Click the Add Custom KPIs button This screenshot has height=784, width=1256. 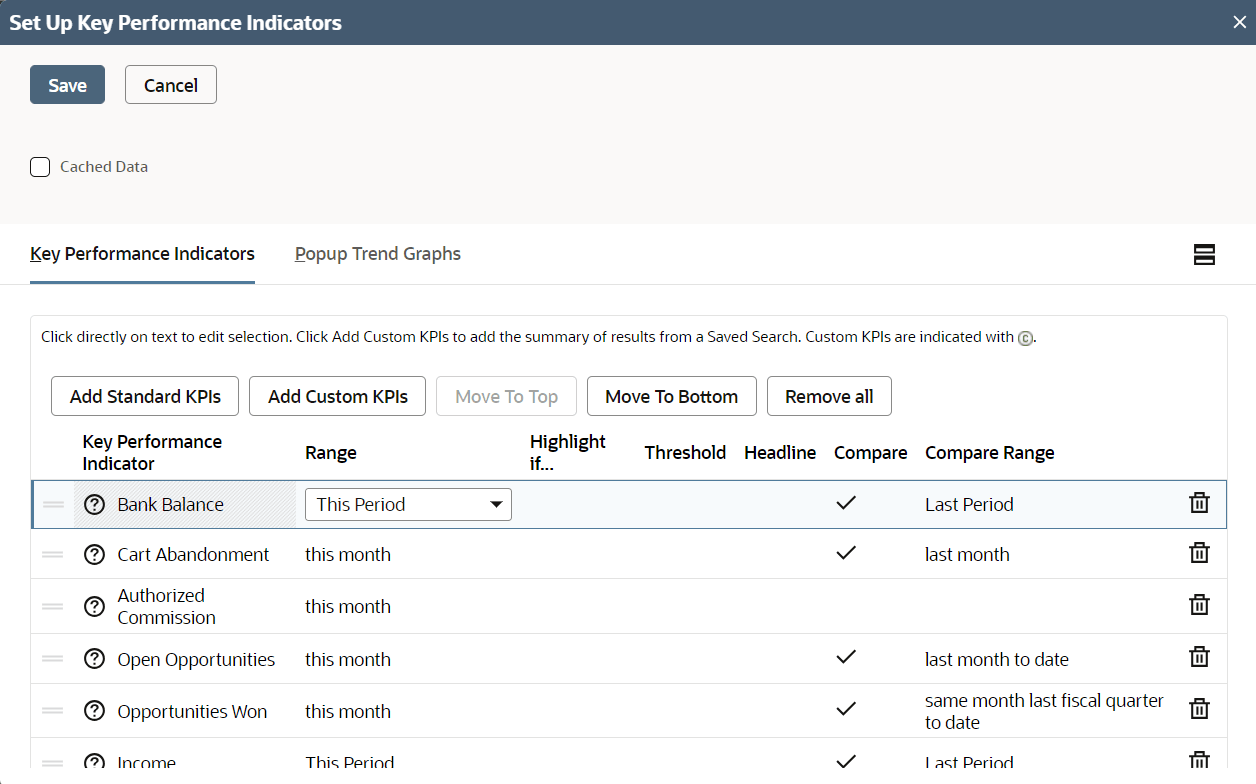tap(337, 396)
